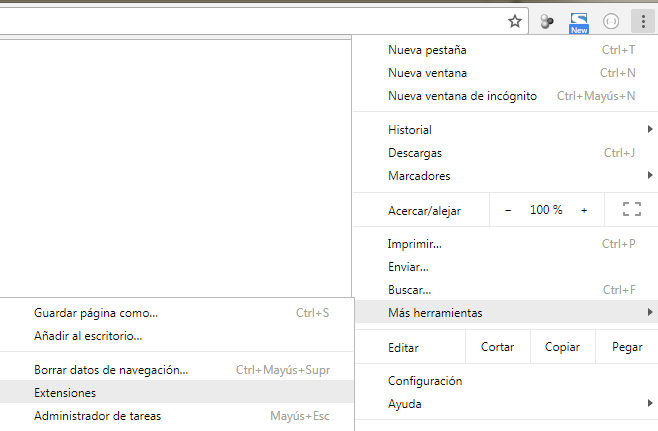Screen dimensions: 658x431
Task: Click the Pegar button
Action: [x=626, y=347]
